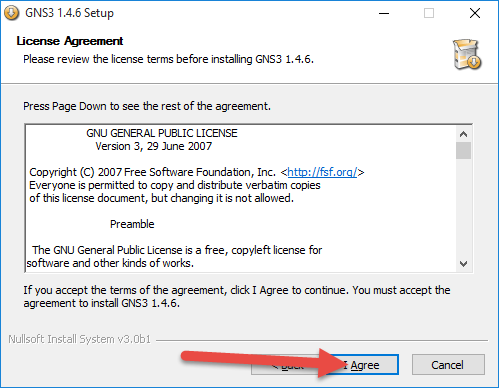Click the empty scrollbar track below the thumb
The height and width of the screenshot is (388, 499).
463,208
